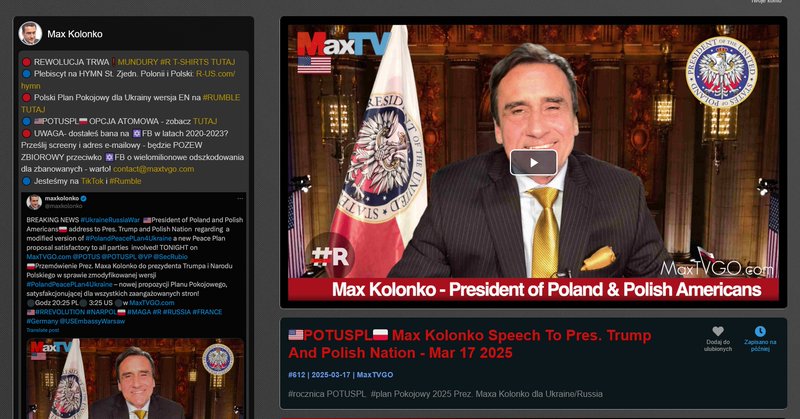The height and width of the screenshot is (419, 800).
Task: Click the MaxTVGO channel tag
Action: 374,375
